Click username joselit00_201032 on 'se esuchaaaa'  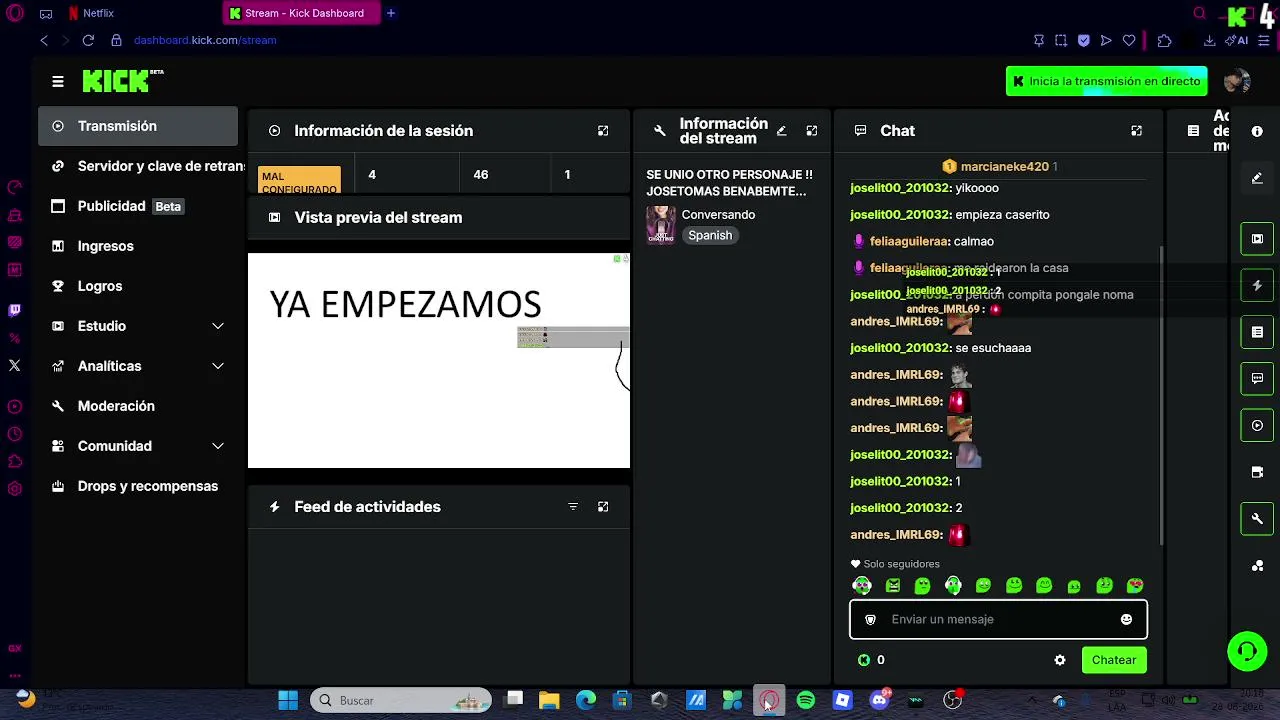(900, 348)
